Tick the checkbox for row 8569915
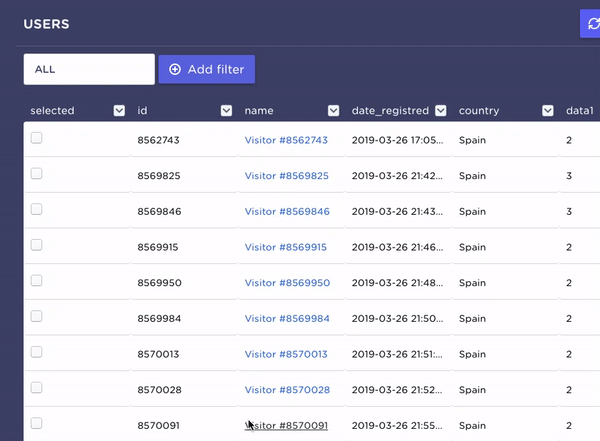The height and width of the screenshot is (441, 600). (36, 245)
